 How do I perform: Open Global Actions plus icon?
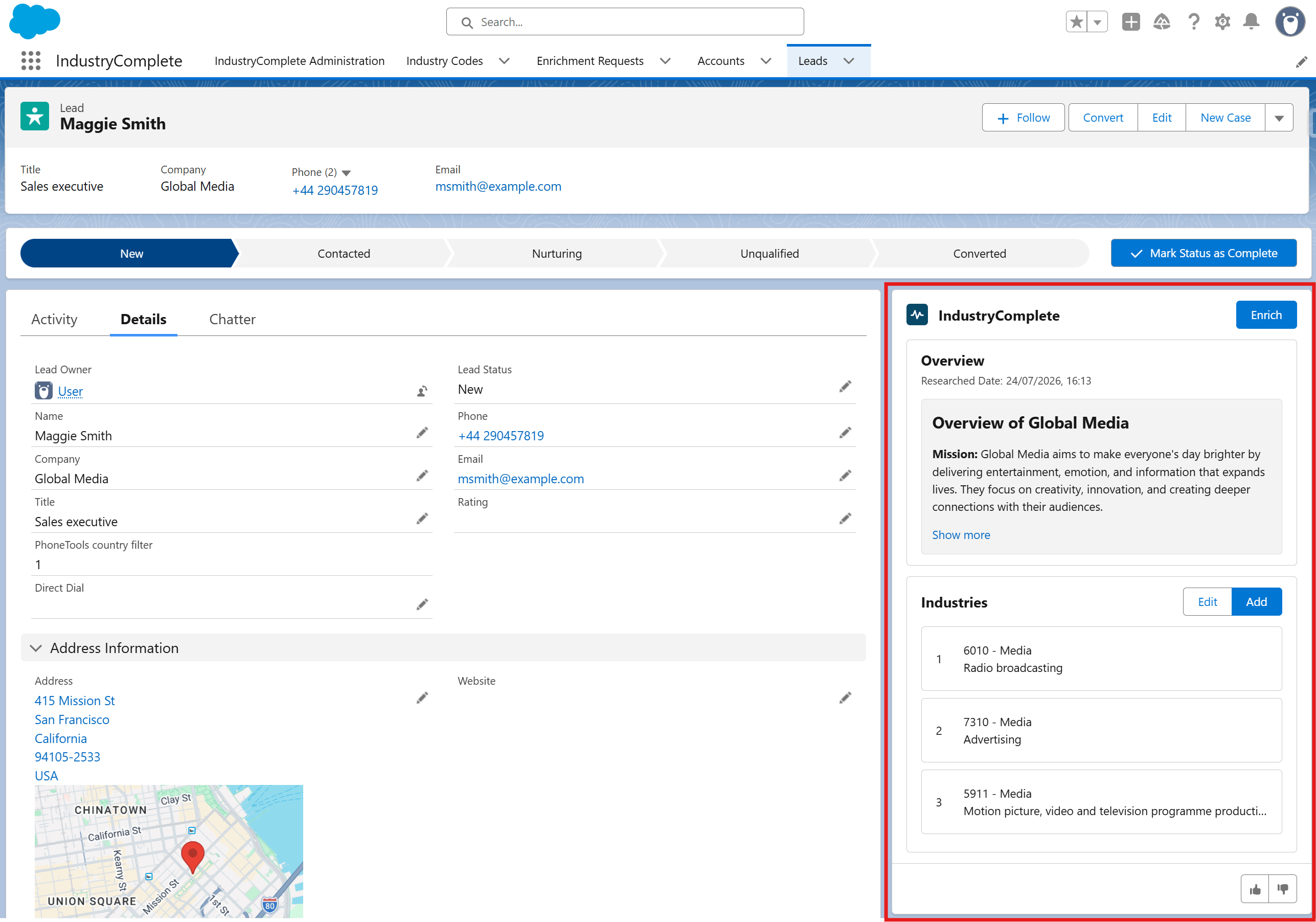pos(1131,23)
